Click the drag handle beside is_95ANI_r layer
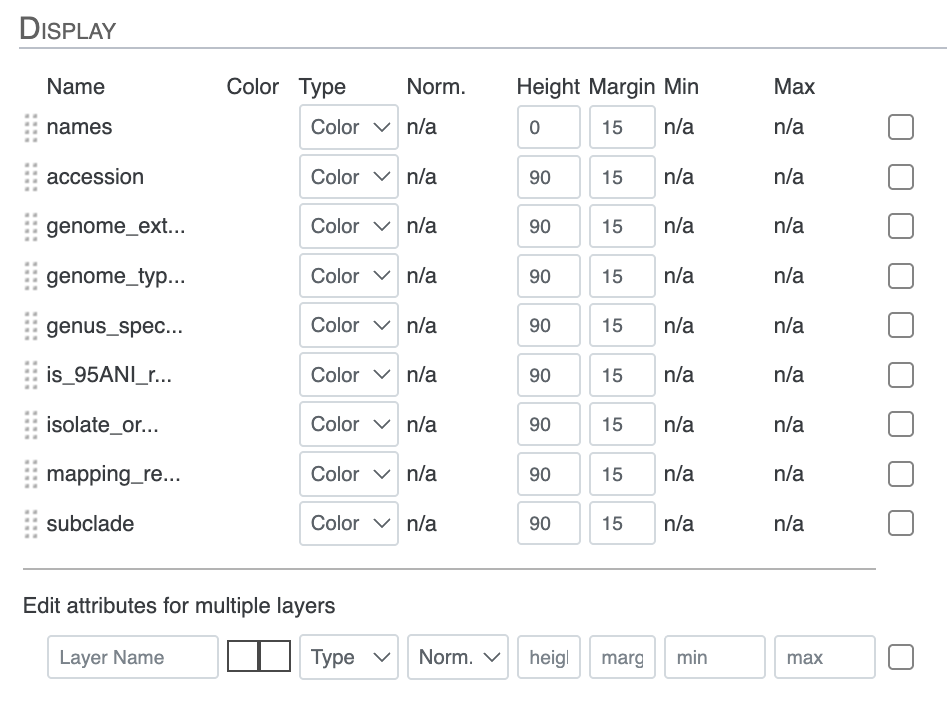The width and height of the screenshot is (947, 707). pos(31,375)
